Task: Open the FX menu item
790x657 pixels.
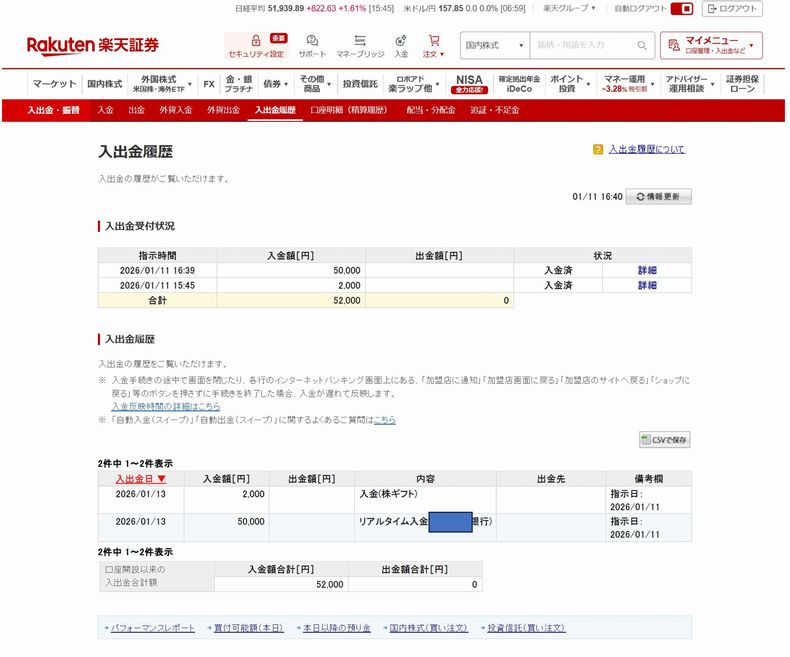Action: pos(209,84)
